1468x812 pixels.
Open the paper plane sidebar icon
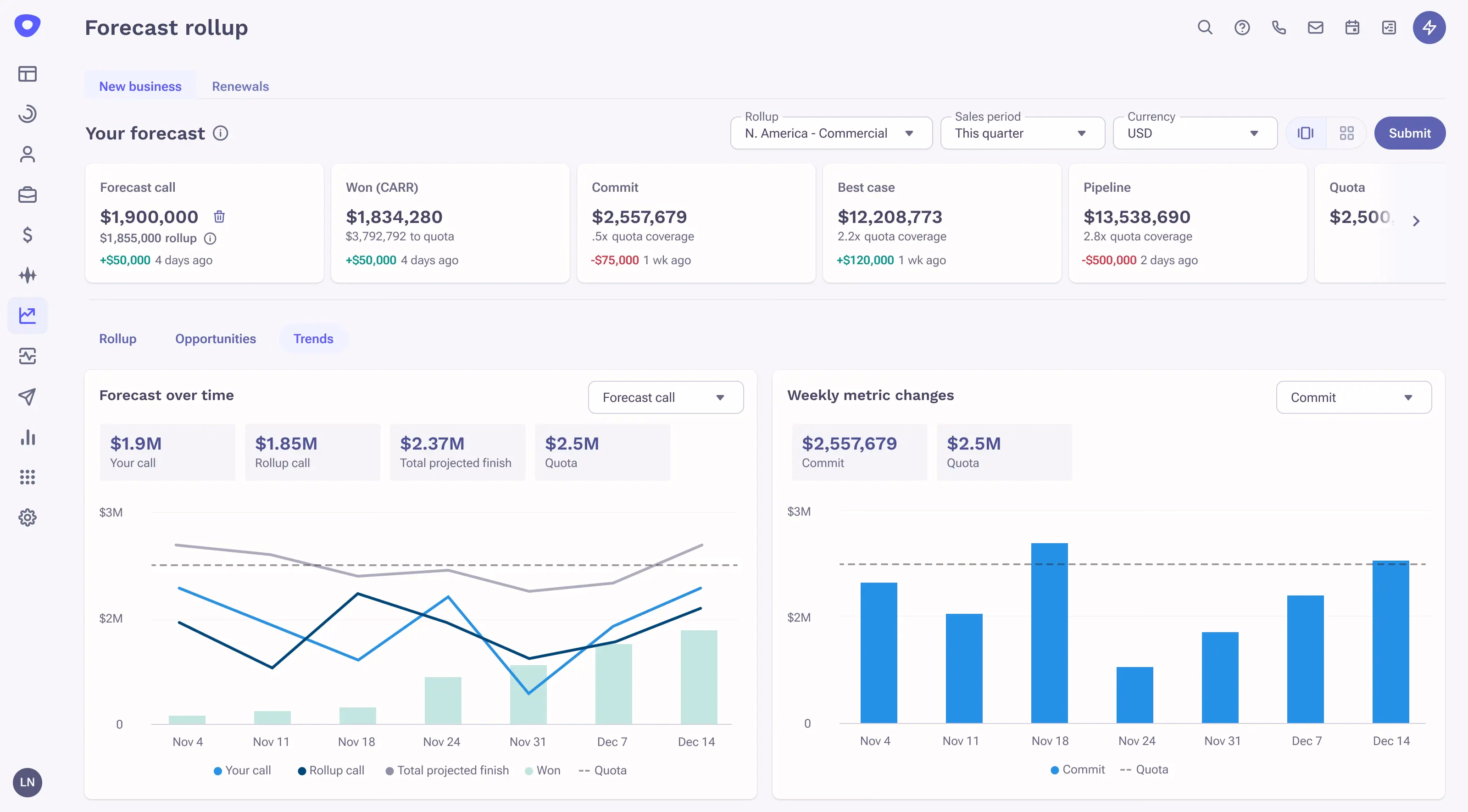28,397
